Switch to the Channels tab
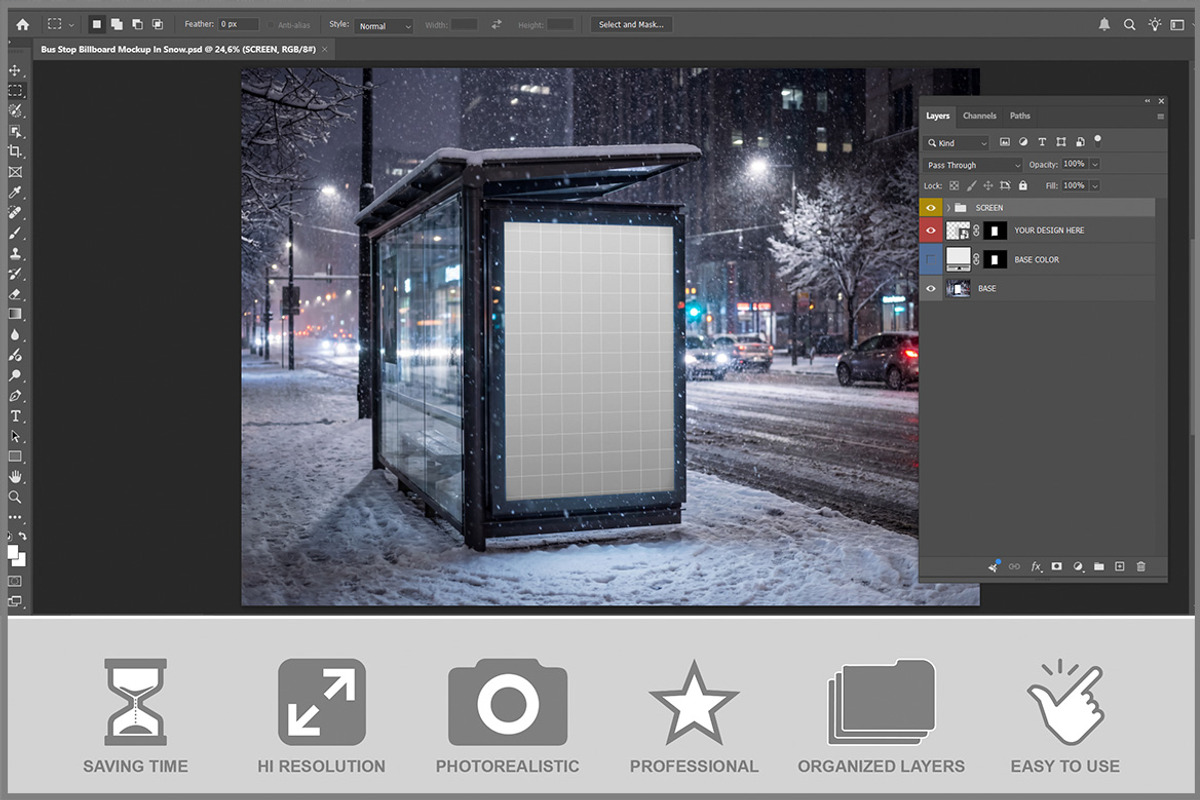The image size is (1200, 800). point(979,116)
